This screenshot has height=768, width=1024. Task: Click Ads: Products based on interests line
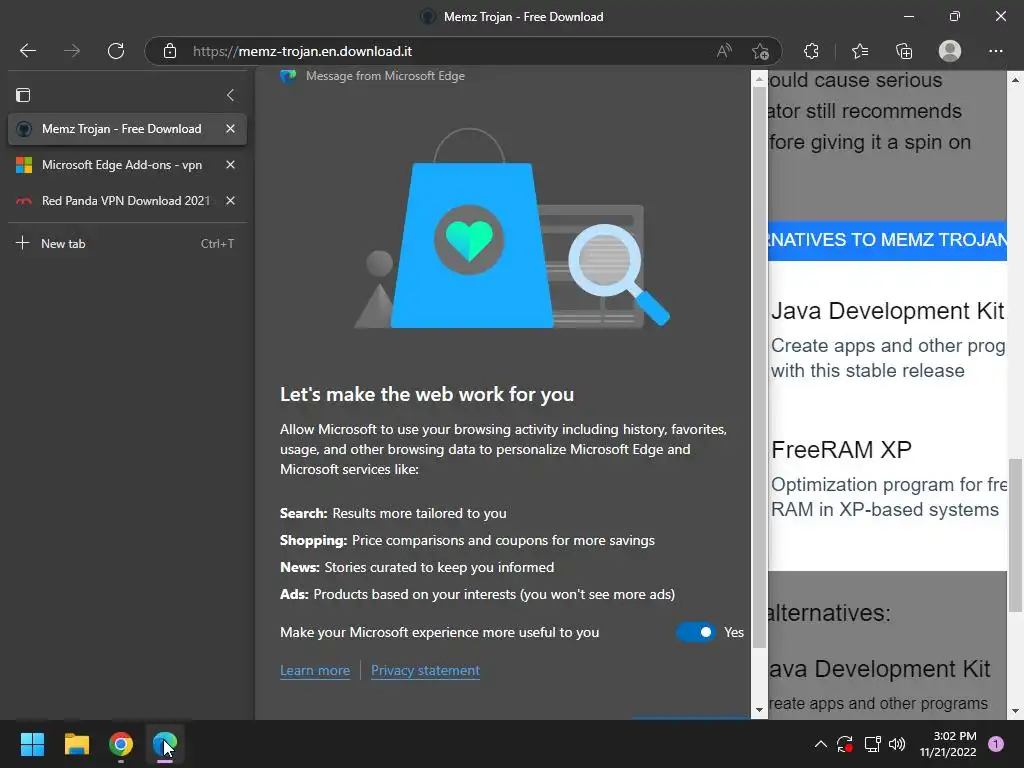pos(477,594)
